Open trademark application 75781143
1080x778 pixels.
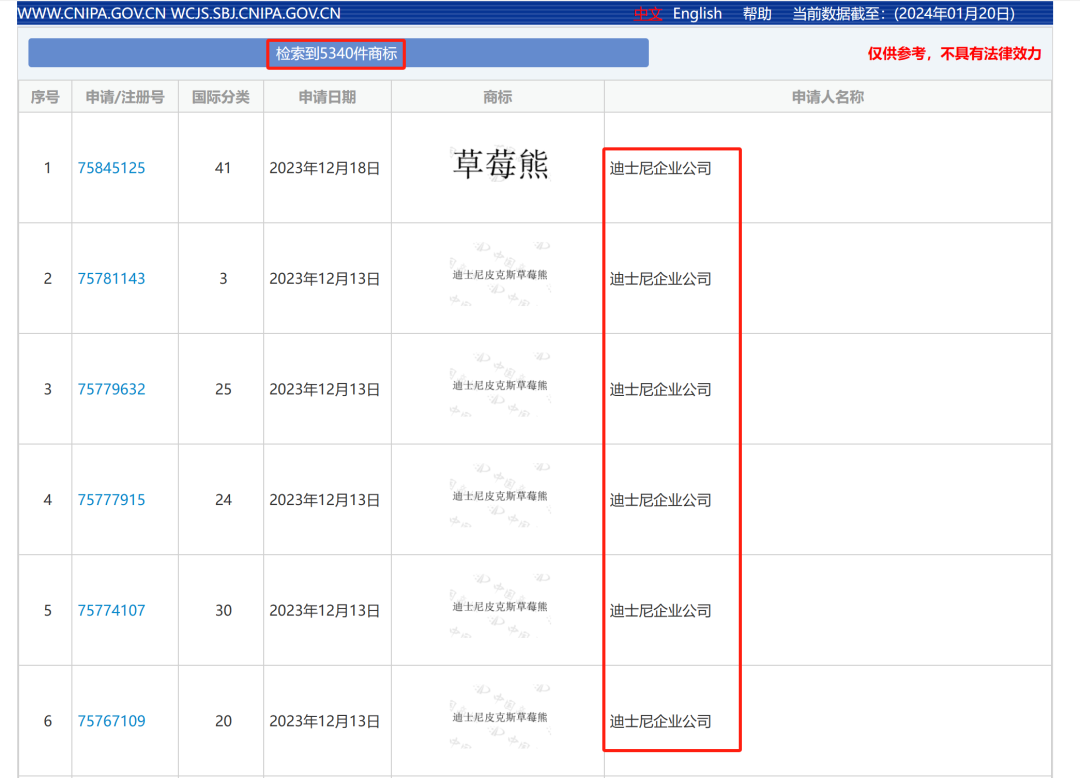(111, 279)
